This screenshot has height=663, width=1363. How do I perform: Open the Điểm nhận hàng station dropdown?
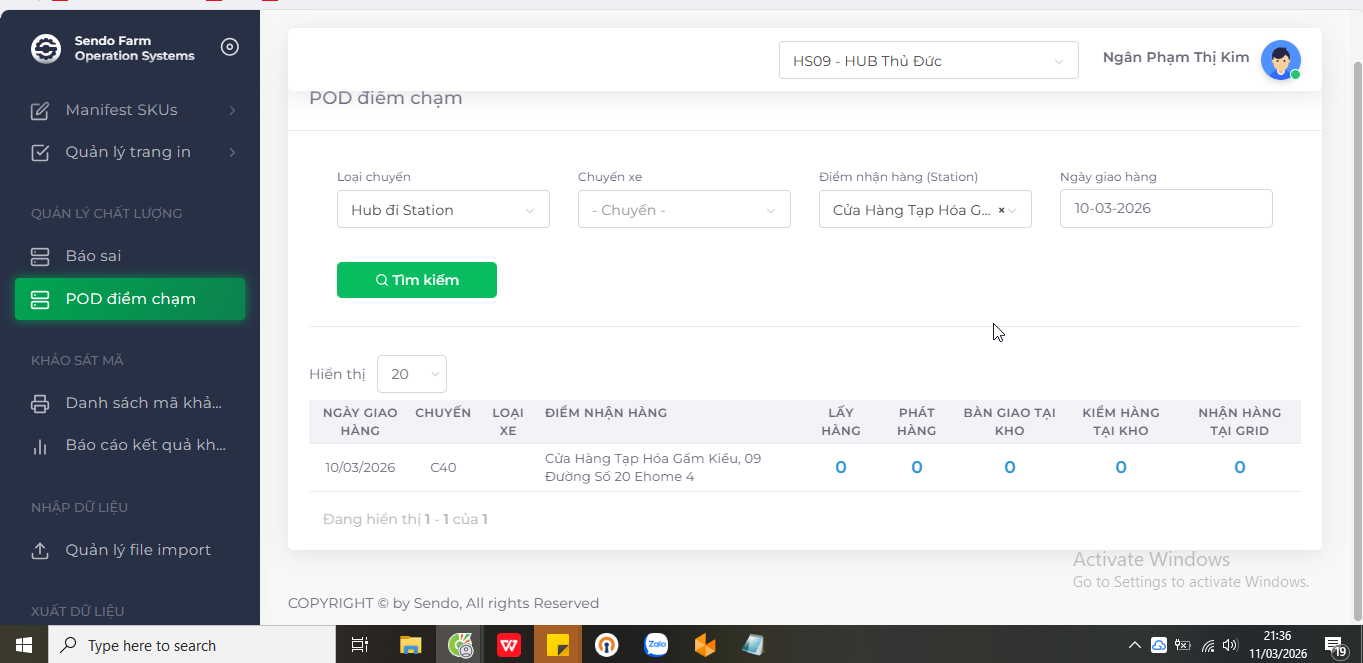(x=925, y=209)
